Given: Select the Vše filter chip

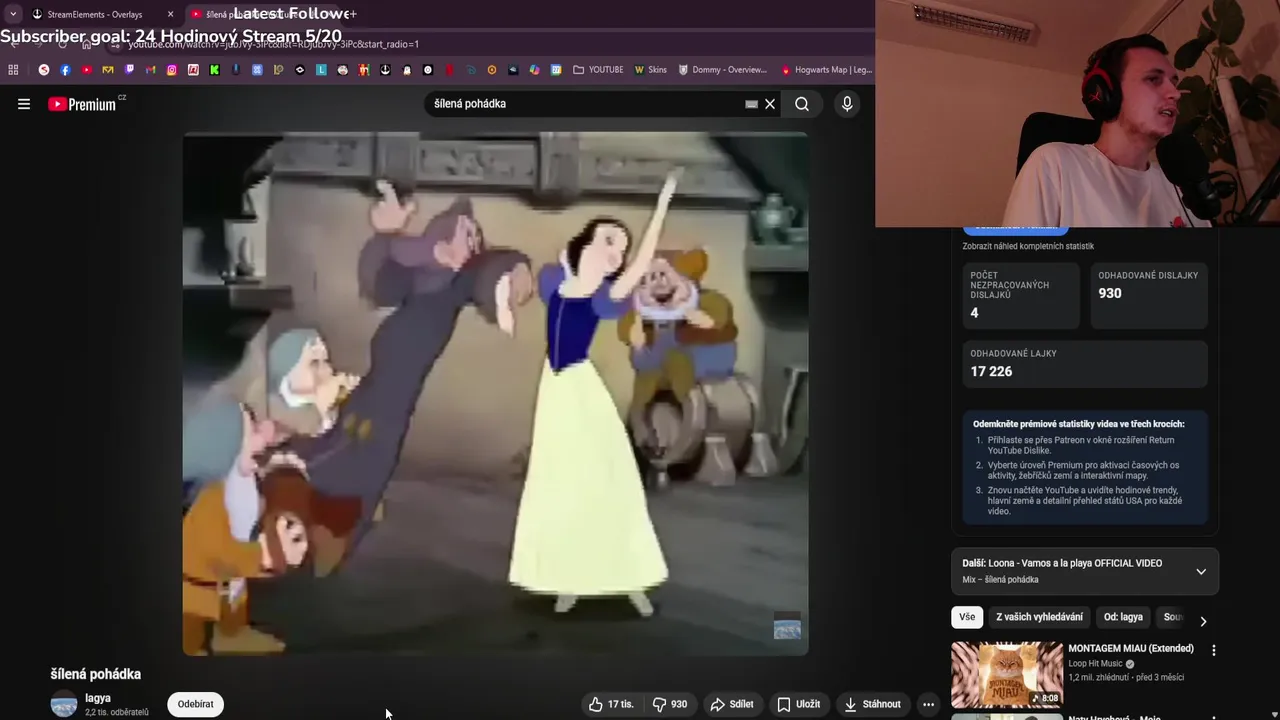Looking at the screenshot, I should click(967, 617).
